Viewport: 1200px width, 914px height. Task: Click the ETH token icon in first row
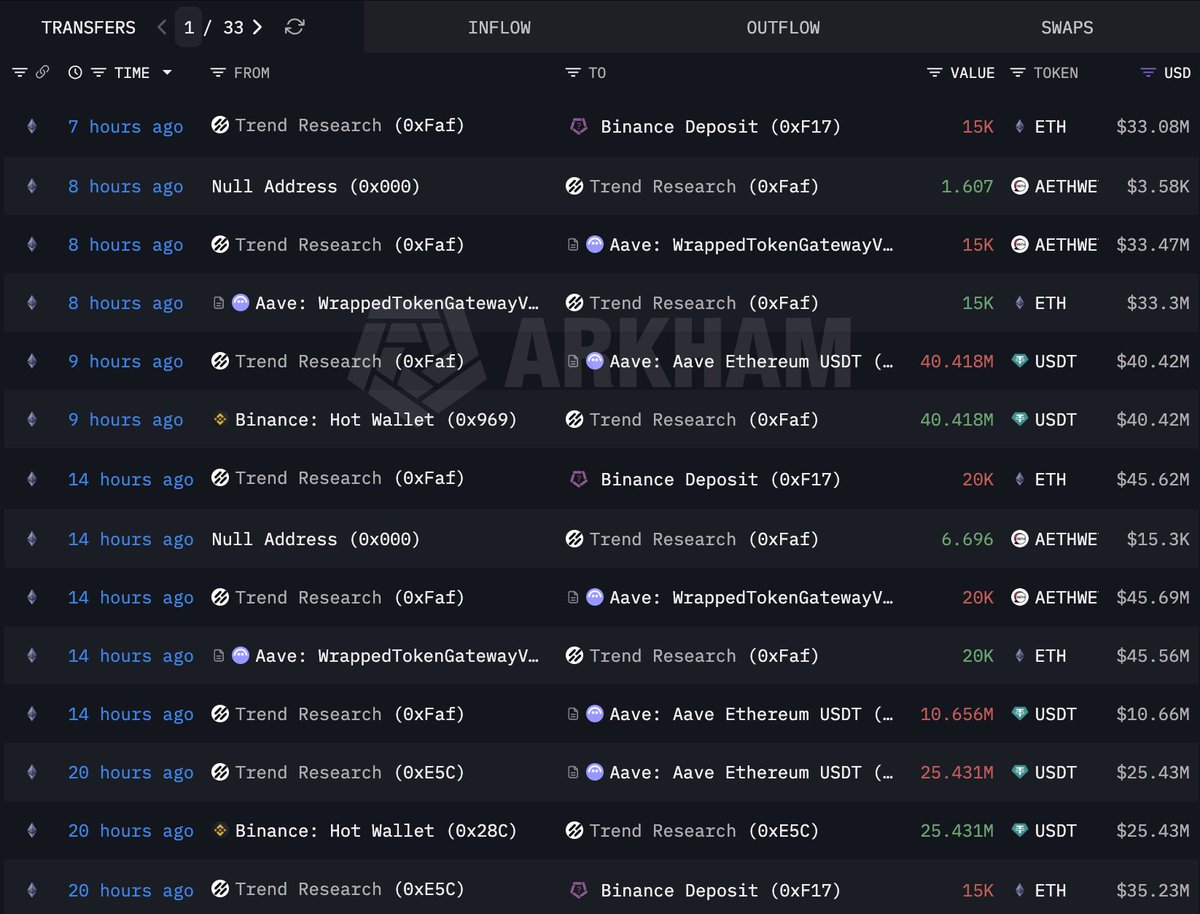coord(1020,126)
